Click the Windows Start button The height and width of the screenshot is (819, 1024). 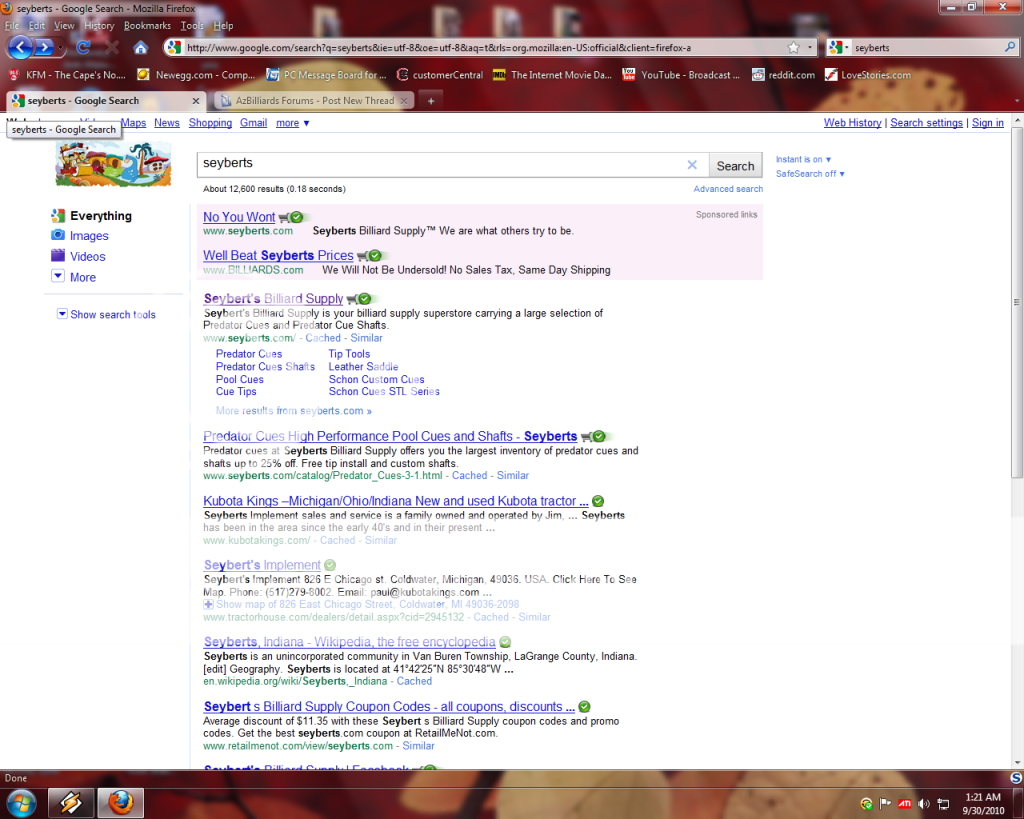tap(22, 802)
